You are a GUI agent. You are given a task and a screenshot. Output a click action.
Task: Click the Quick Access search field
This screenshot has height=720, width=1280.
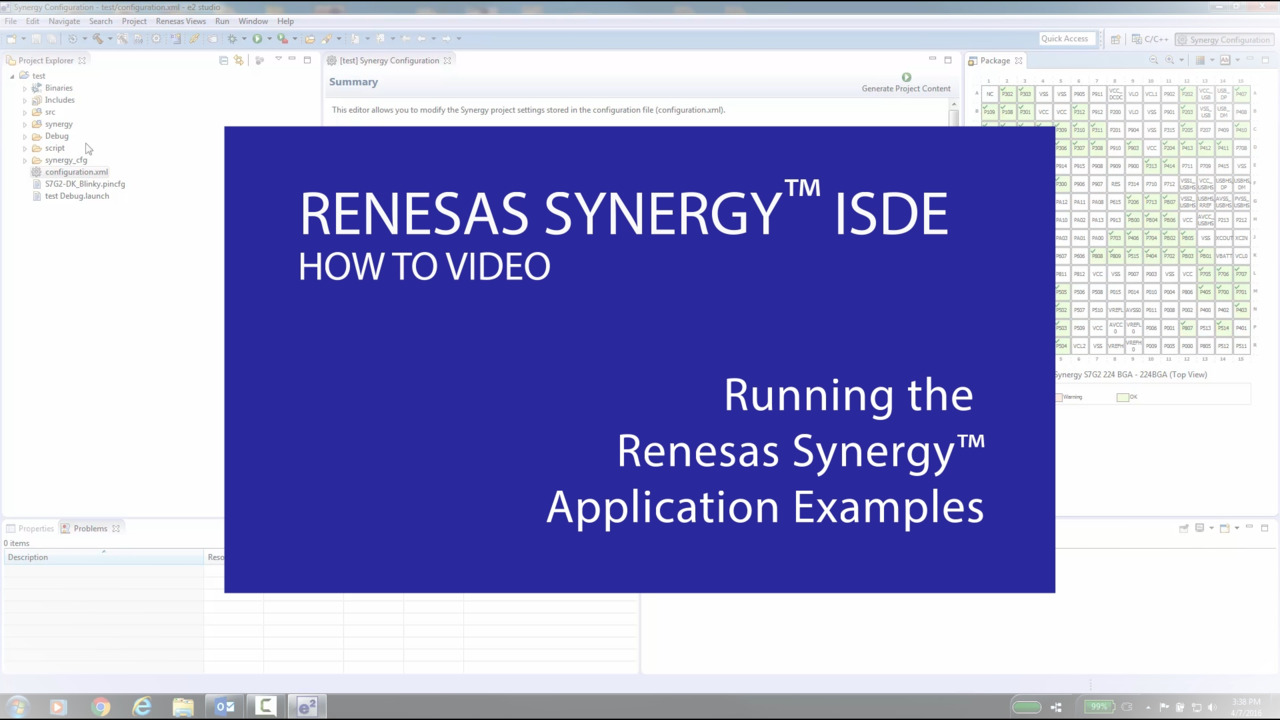pos(1064,39)
